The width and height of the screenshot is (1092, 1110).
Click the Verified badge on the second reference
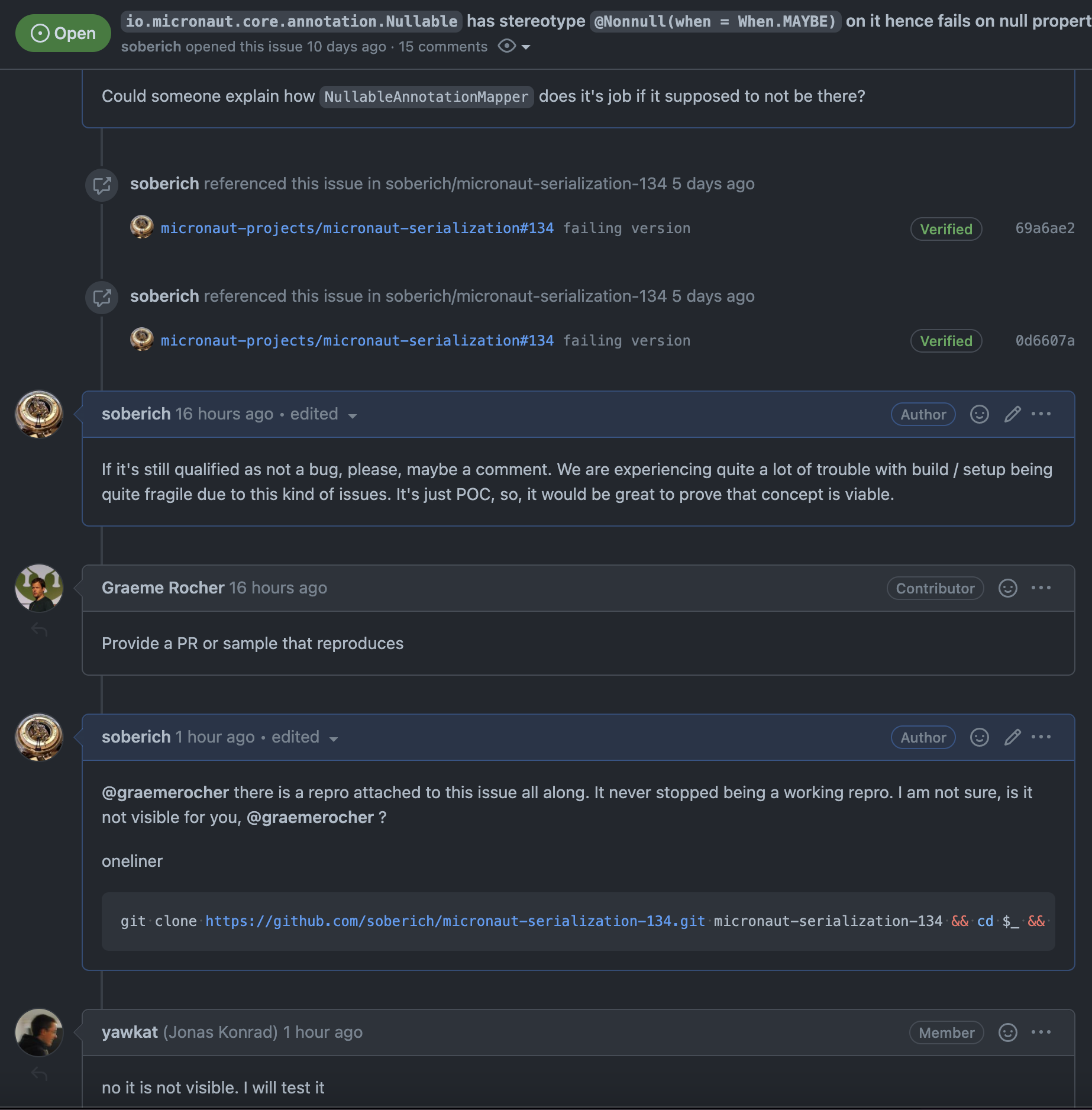point(945,341)
